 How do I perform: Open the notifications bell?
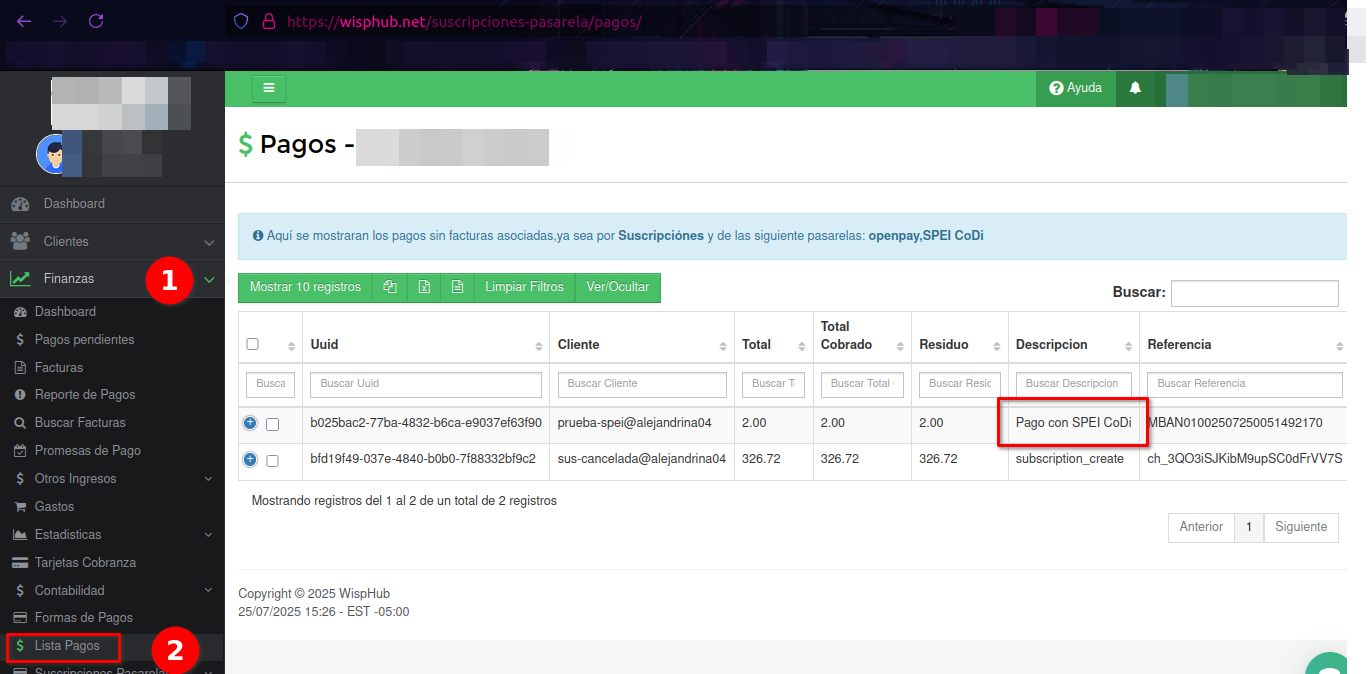(x=1135, y=88)
